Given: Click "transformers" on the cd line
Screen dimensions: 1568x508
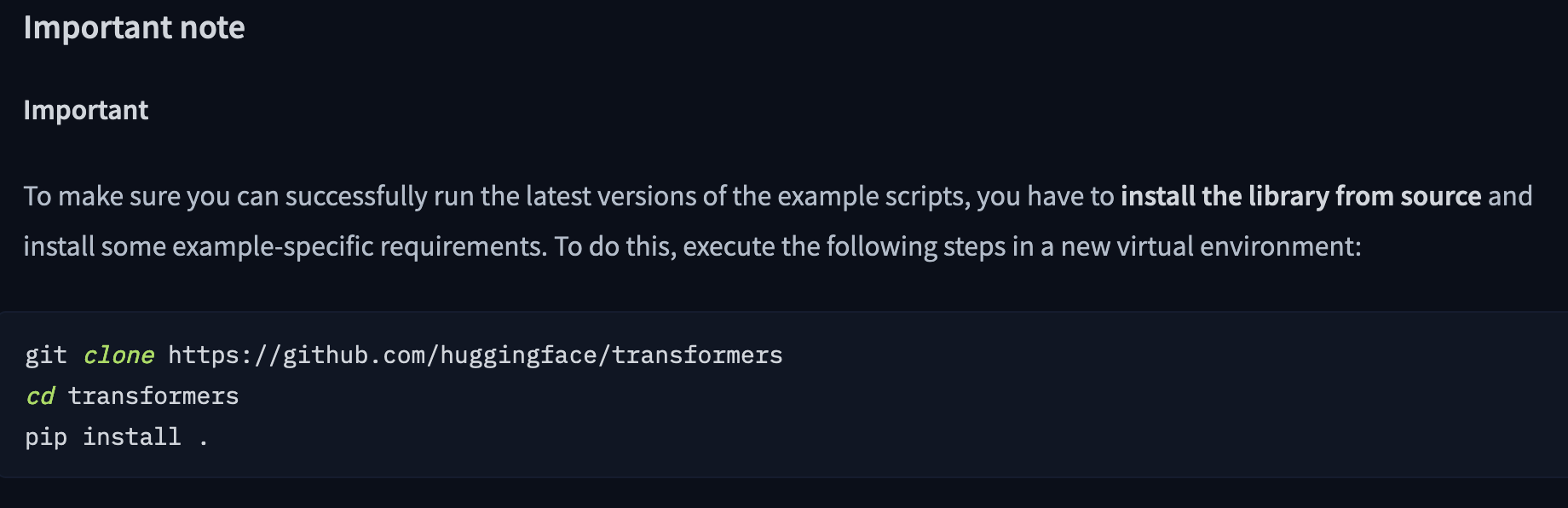Looking at the screenshot, I should 153,395.
